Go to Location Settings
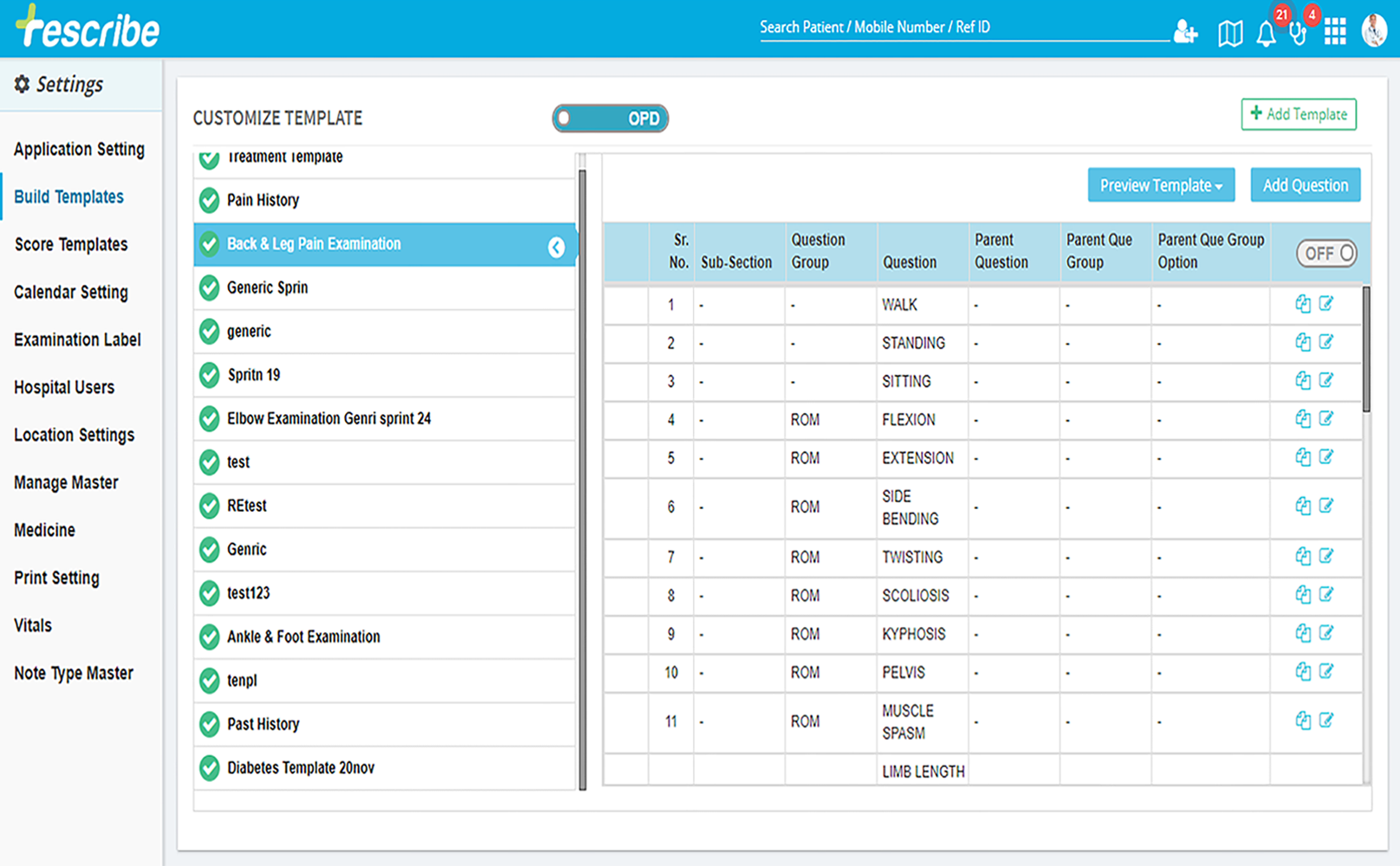Image resolution: width=1400 pixels, height=866 pixels. coord(74,435)
